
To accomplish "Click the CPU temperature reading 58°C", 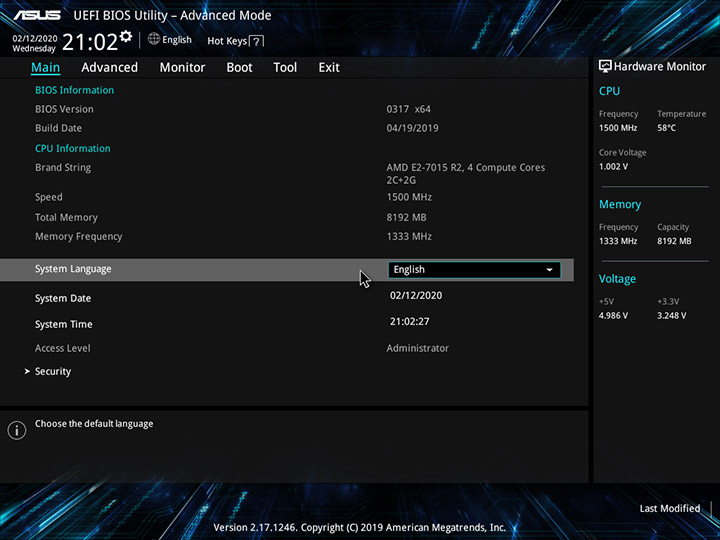I will pyautogui.click(x=666, y=128).
